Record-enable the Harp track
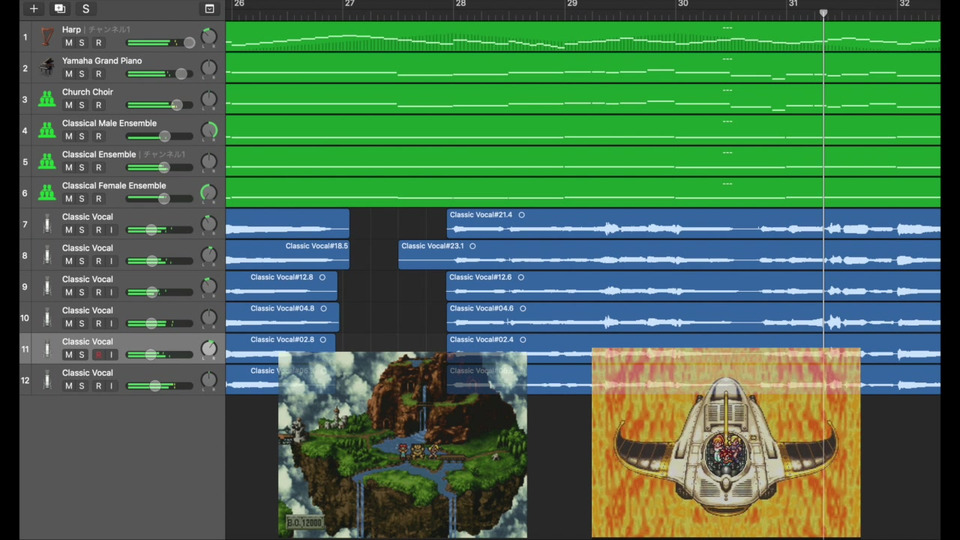Viewport: 960px width, 540px height. pyautogui.click(x=99, y=43)
